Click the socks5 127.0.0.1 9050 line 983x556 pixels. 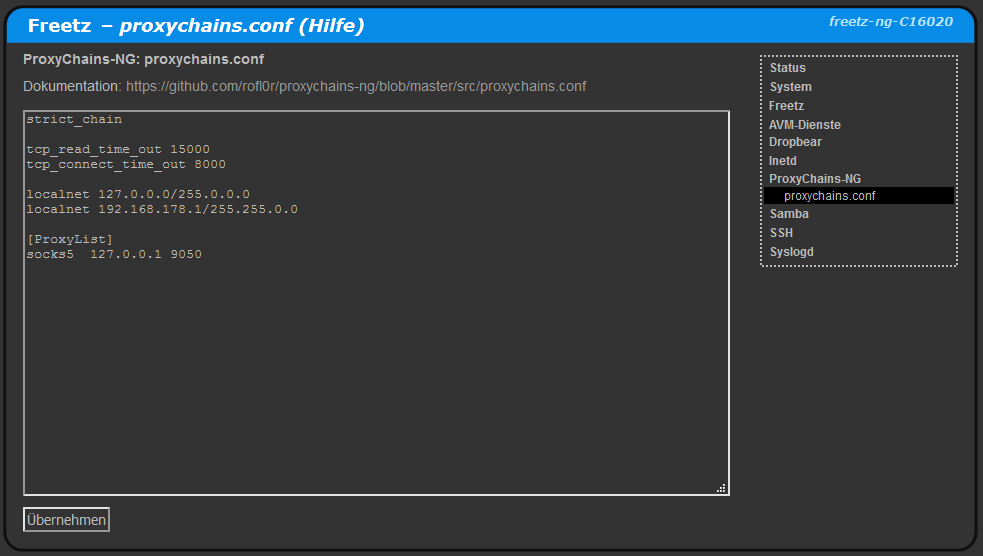(114, 255)
